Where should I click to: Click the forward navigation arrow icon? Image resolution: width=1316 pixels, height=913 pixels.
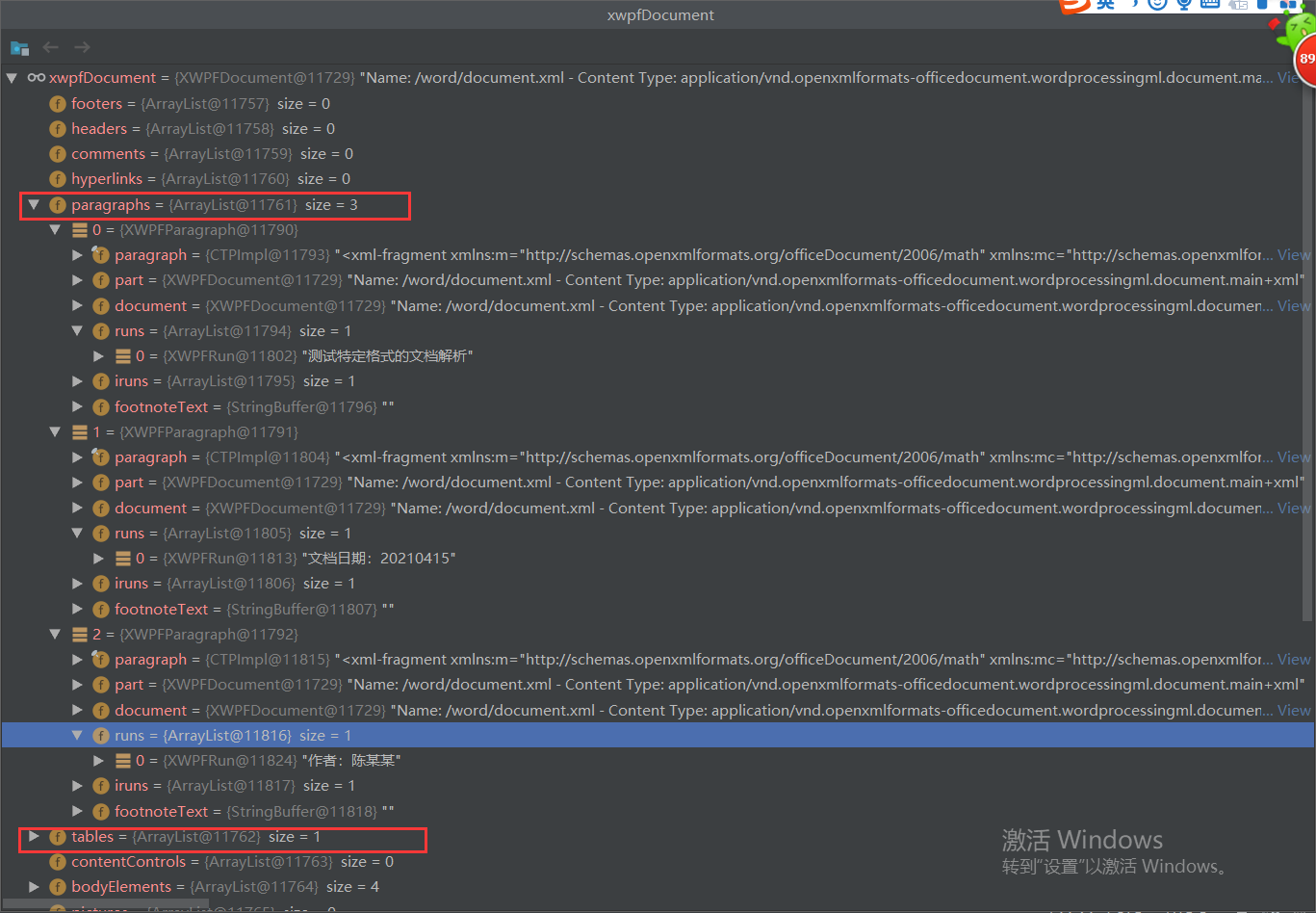click(81, 46)
